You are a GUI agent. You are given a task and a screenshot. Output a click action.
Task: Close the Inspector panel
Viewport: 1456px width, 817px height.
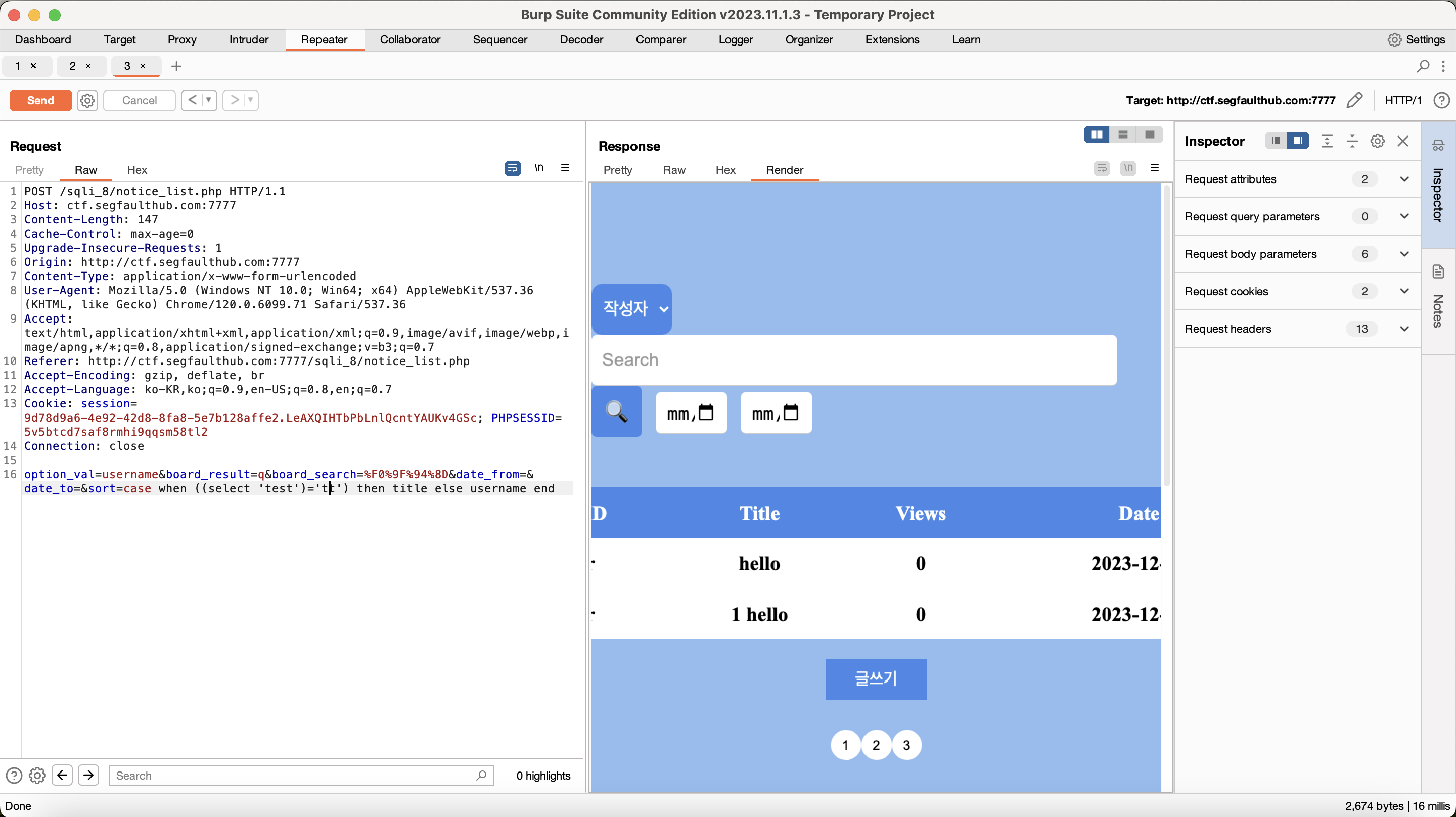(1403, 141)
